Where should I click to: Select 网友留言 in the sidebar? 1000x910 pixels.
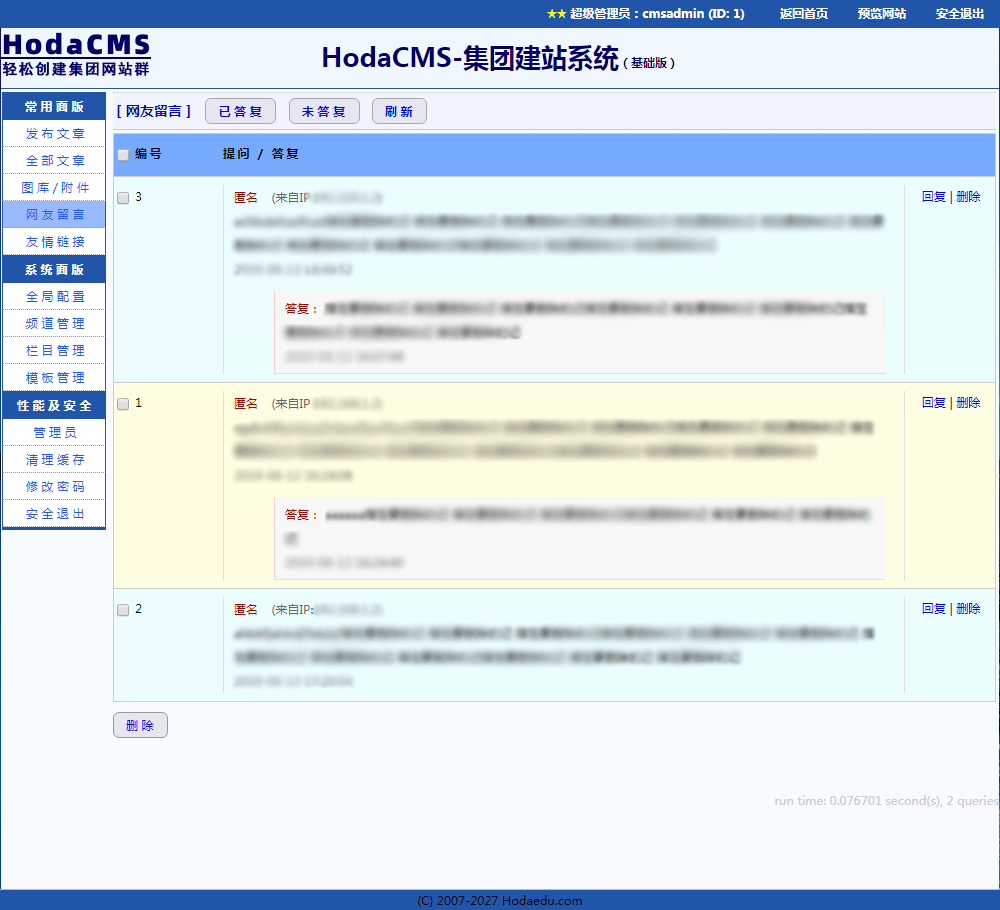pos(54,214)
